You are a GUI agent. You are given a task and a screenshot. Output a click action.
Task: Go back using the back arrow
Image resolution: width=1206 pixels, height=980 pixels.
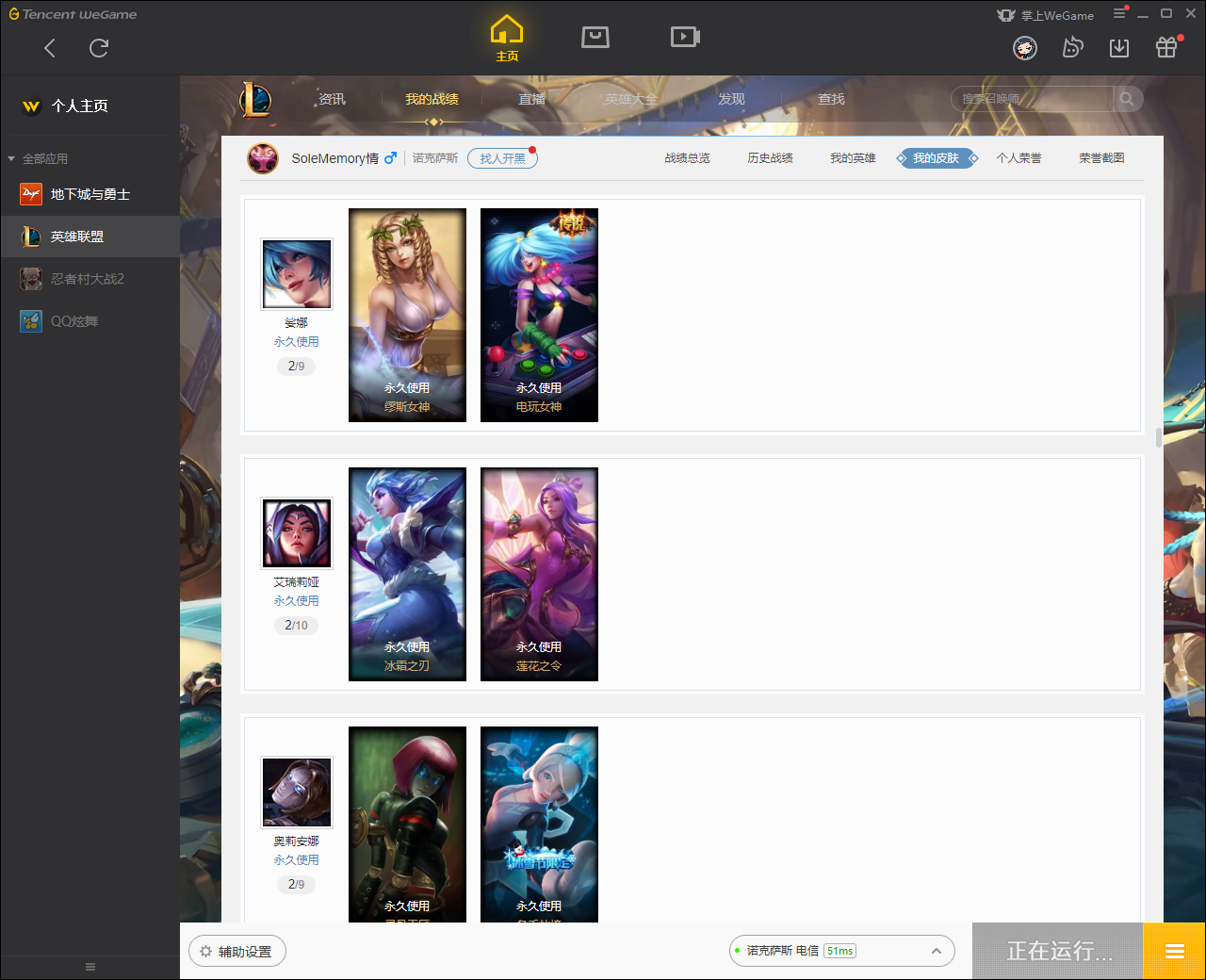pos(50,48)
